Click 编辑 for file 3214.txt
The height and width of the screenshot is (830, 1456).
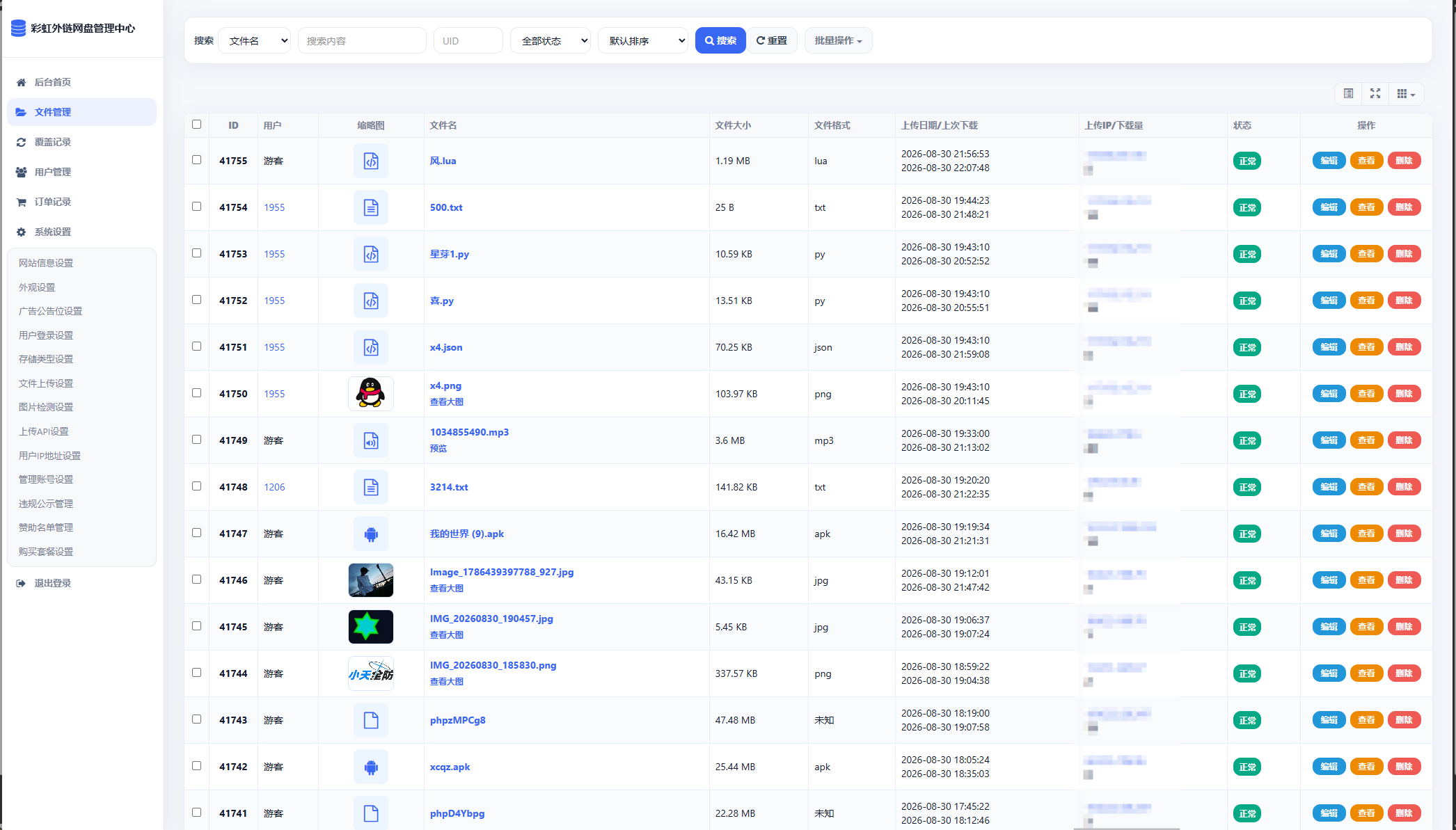point(1329,487)
